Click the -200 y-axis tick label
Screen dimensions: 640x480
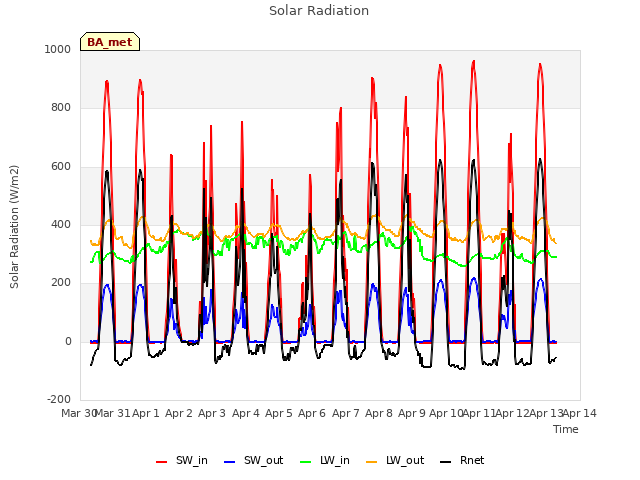click(59, 399)
